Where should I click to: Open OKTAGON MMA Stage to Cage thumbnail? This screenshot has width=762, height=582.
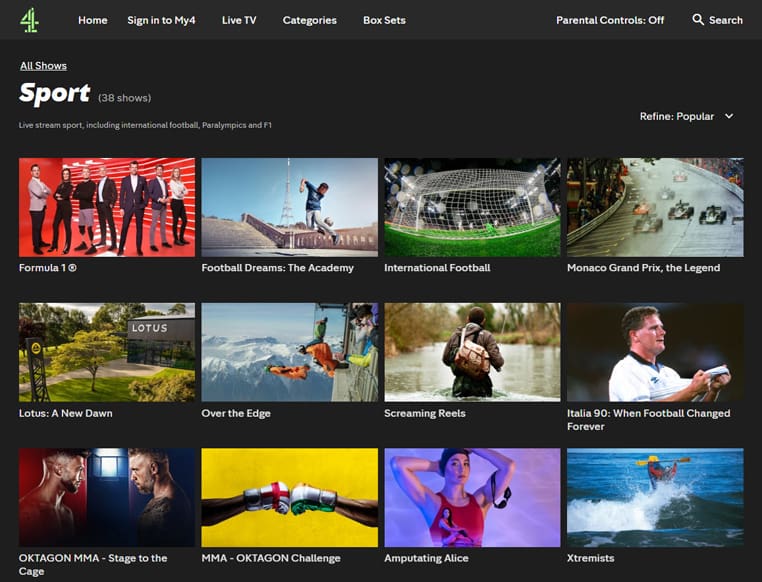coord(107,497)
